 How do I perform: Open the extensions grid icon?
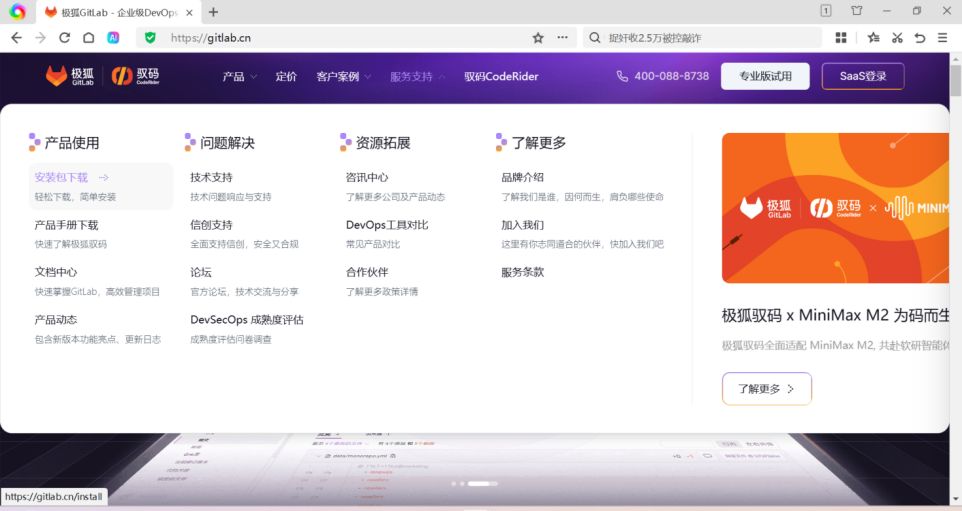(x=841, y=38)
